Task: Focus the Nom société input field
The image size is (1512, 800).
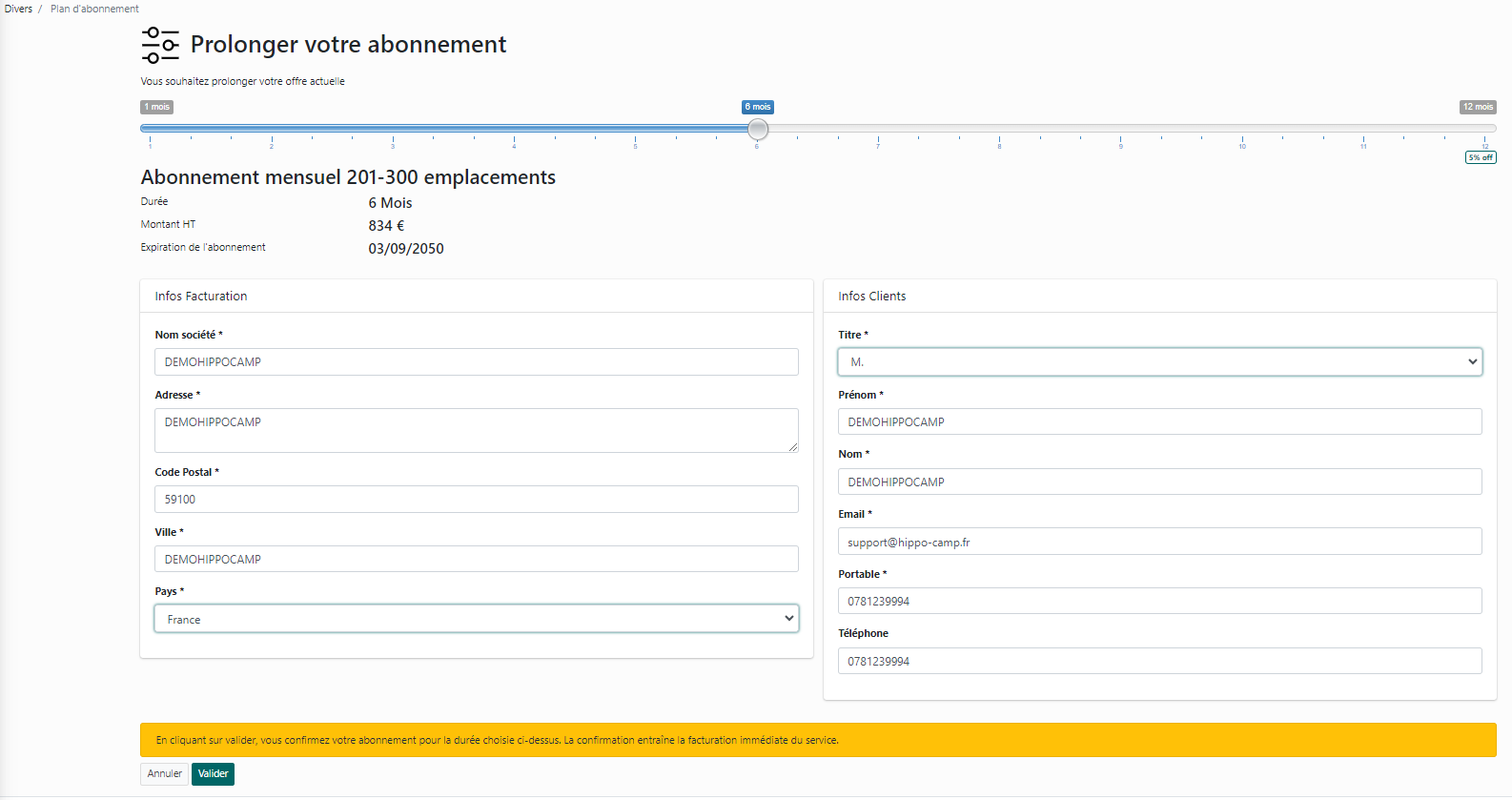Action: tap(476, 362)
